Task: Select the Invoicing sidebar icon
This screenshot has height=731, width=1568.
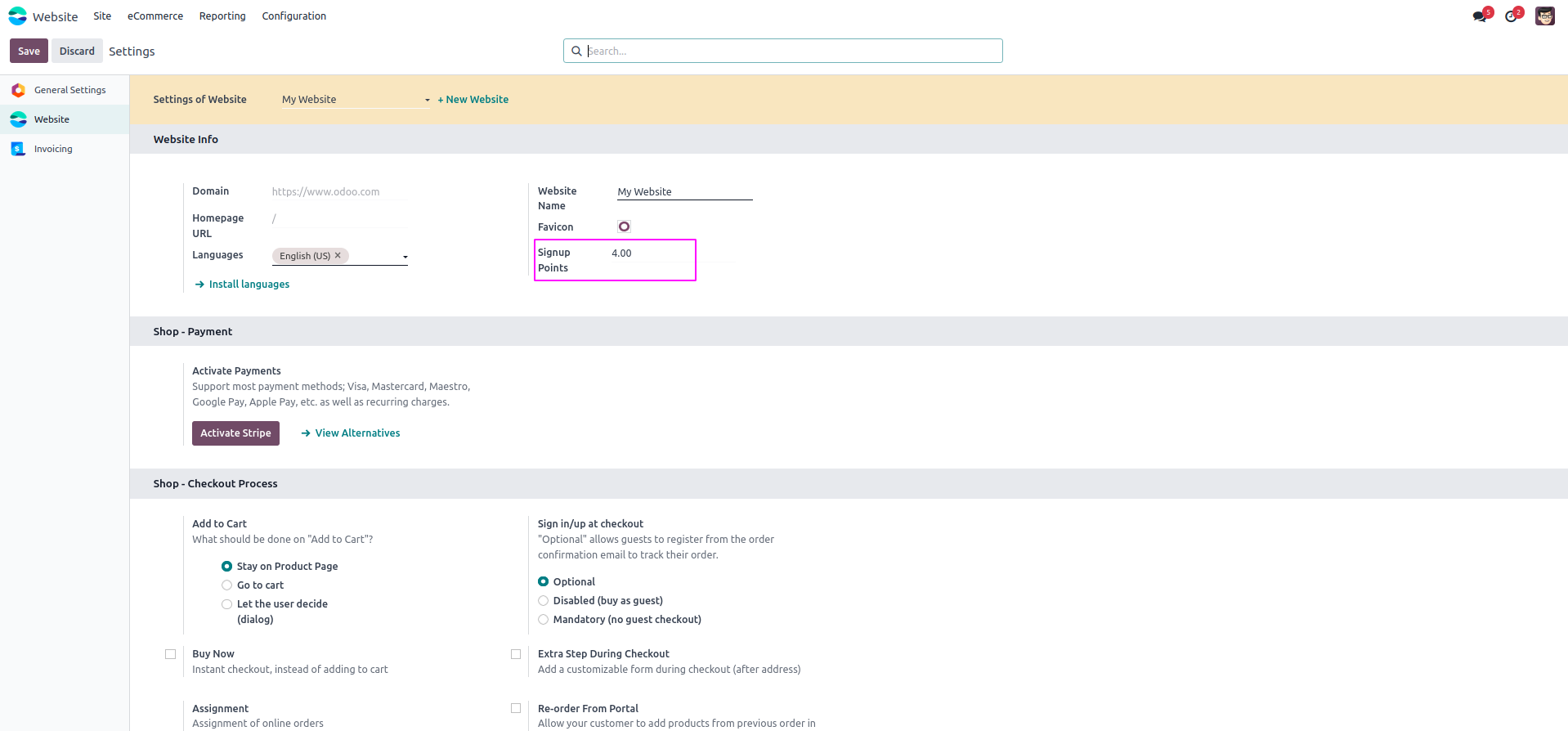Action: click(x=18, y=149)
